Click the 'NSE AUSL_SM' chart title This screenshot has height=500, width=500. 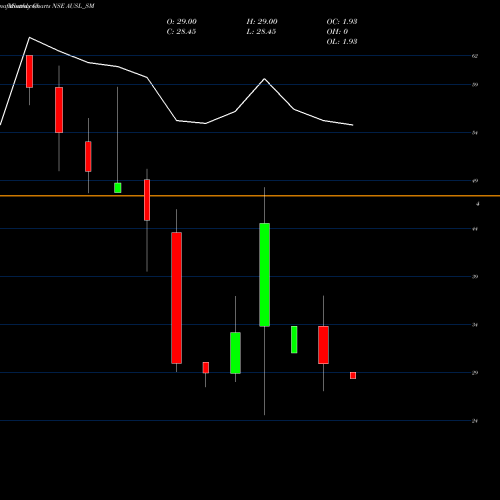73,6
